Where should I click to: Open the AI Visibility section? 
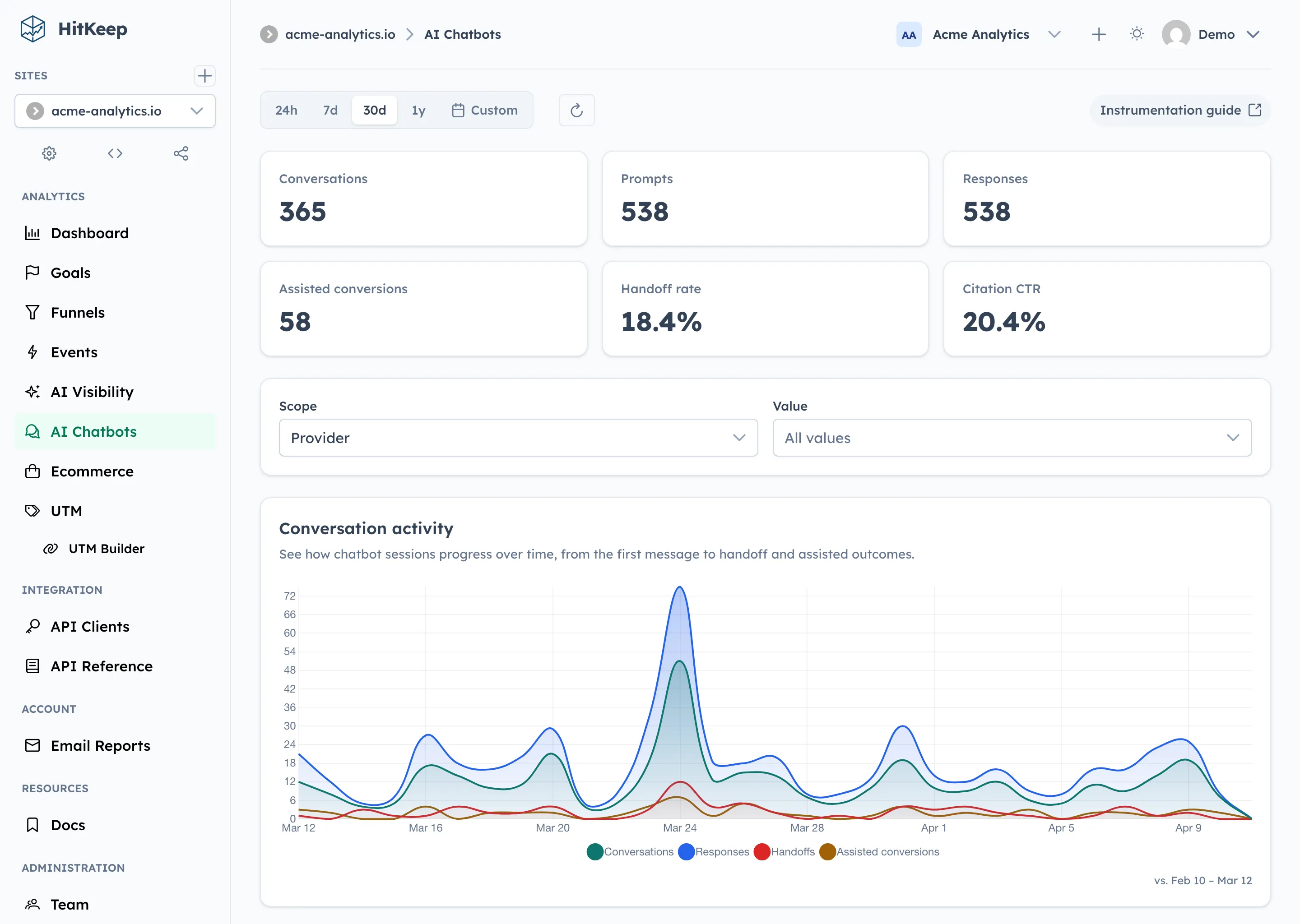click(91, 392)
